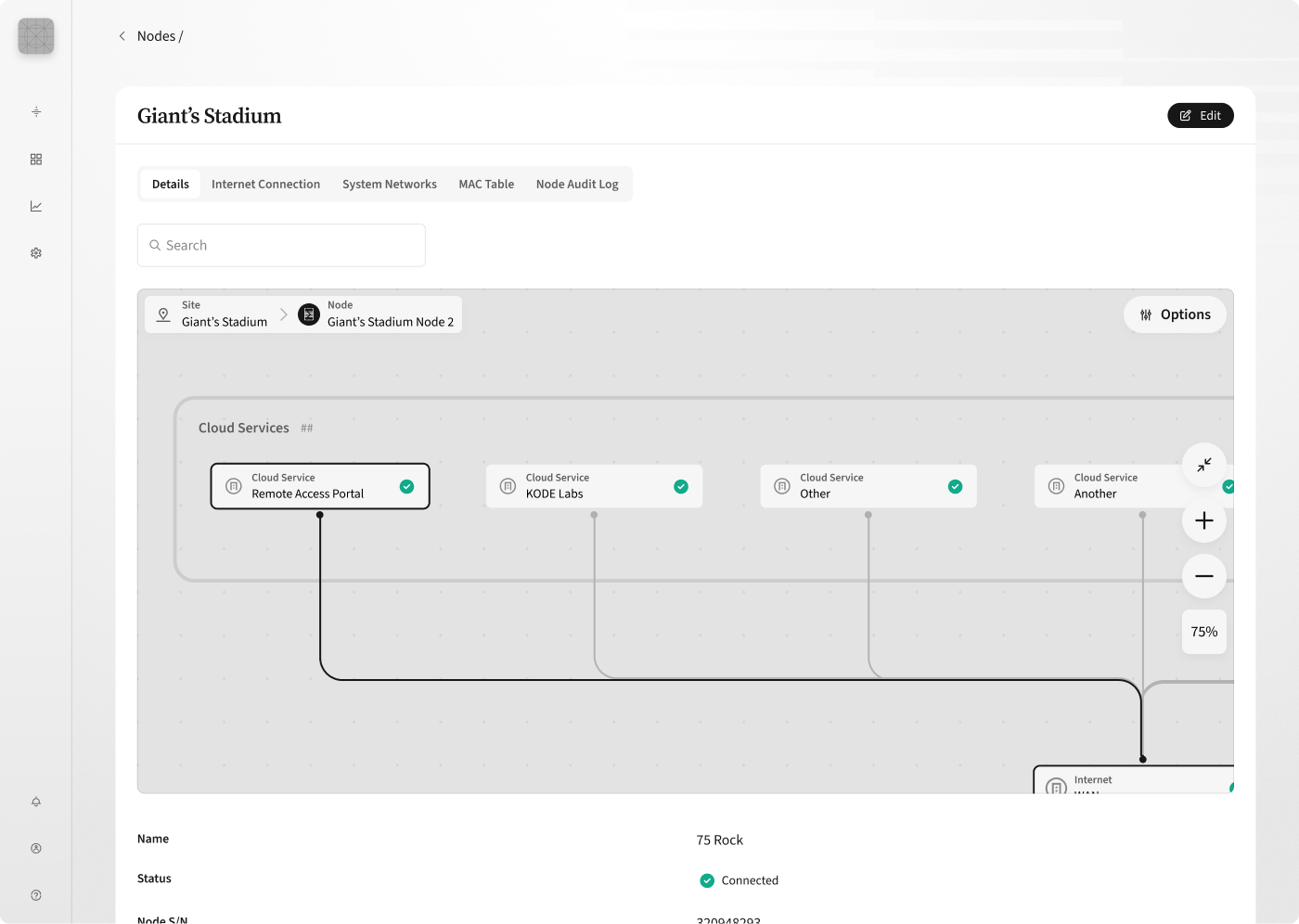Screen dimensions: 1299x924
Task: Open the settings gear in the sidebar
Action: coord(36,252)
